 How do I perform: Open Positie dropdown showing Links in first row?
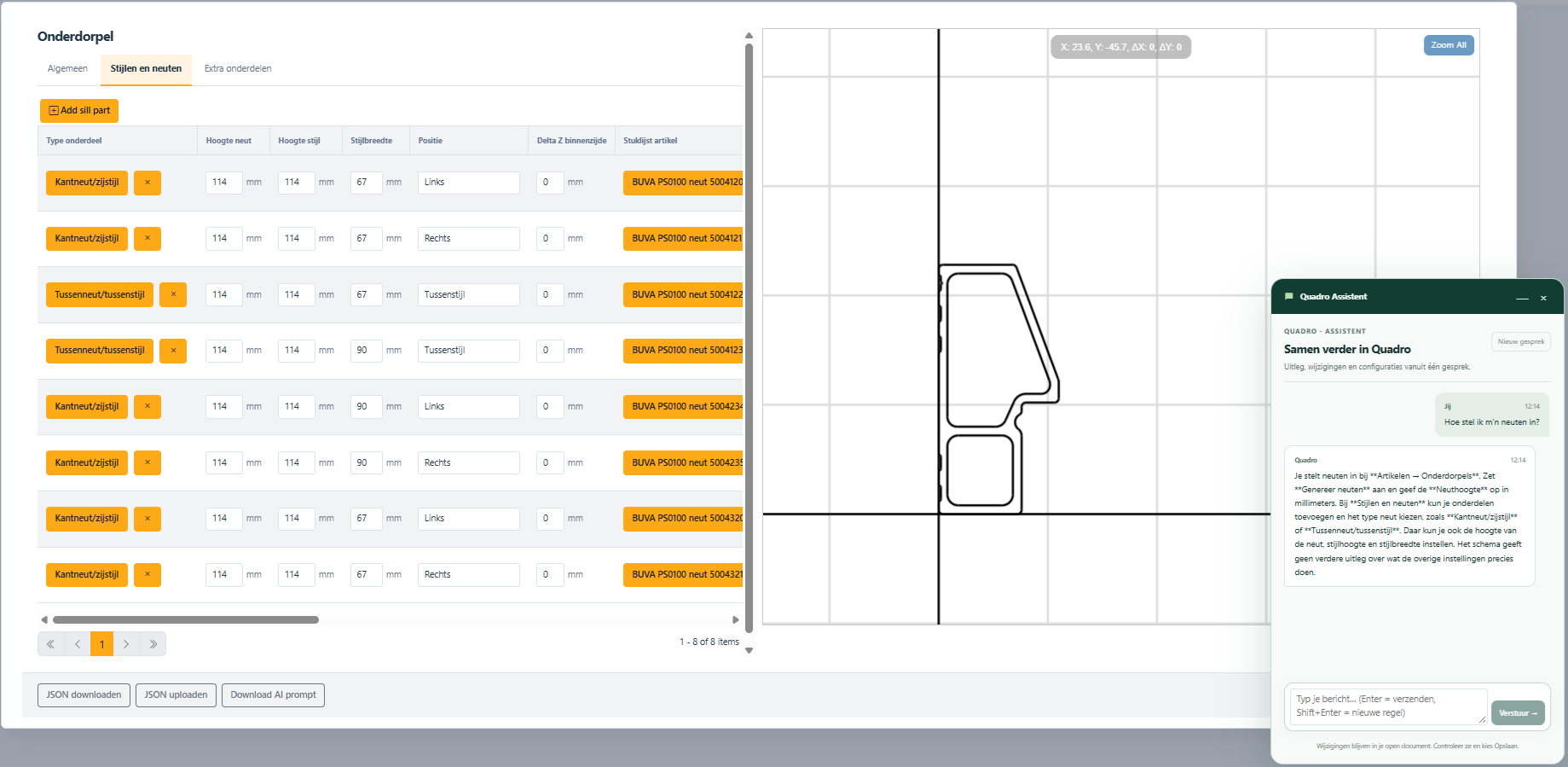tap(469, 183)
